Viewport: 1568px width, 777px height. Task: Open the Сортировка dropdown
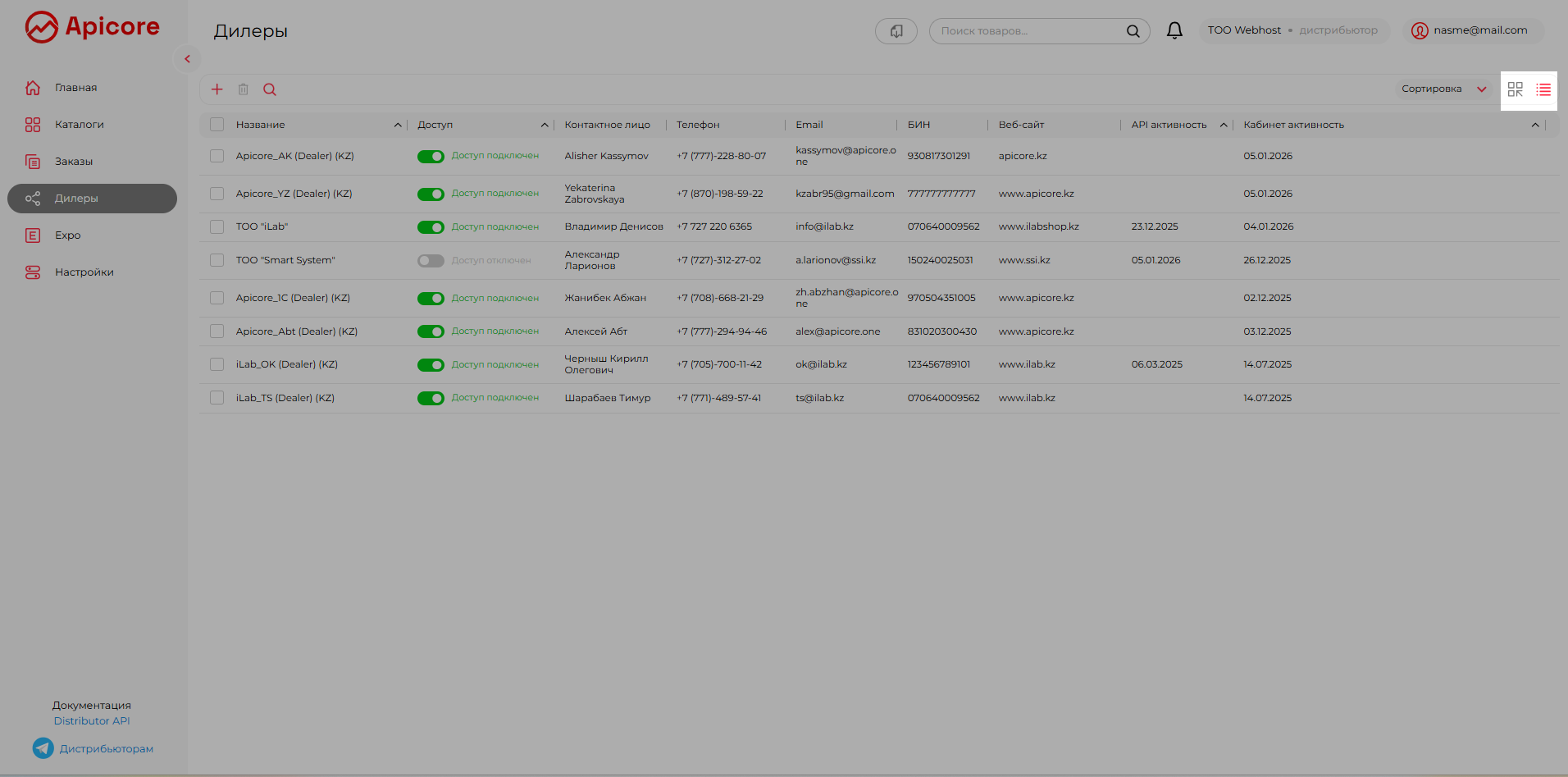coord(1443,89)
